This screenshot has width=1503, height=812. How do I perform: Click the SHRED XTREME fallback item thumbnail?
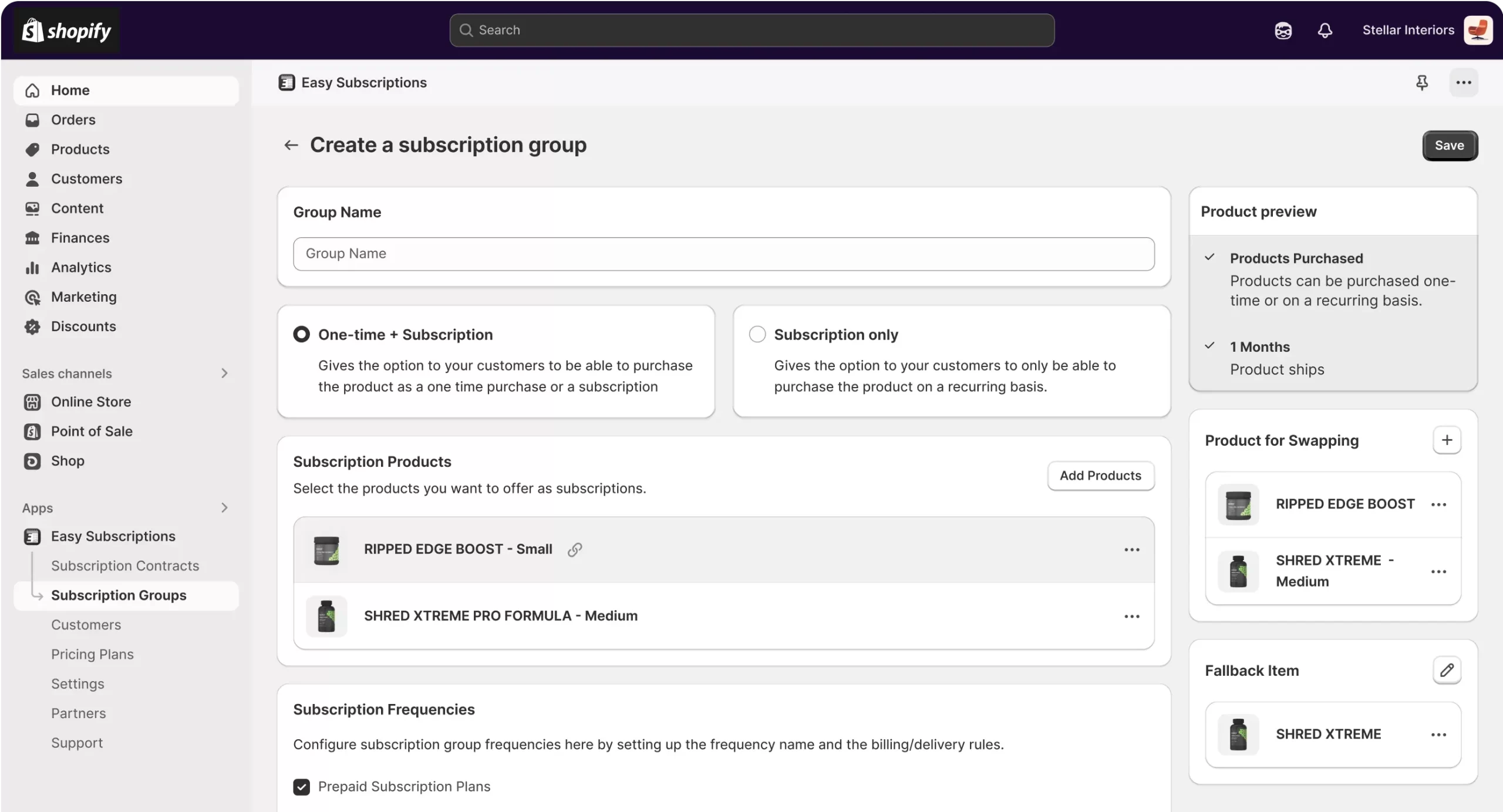(1238, 734)
